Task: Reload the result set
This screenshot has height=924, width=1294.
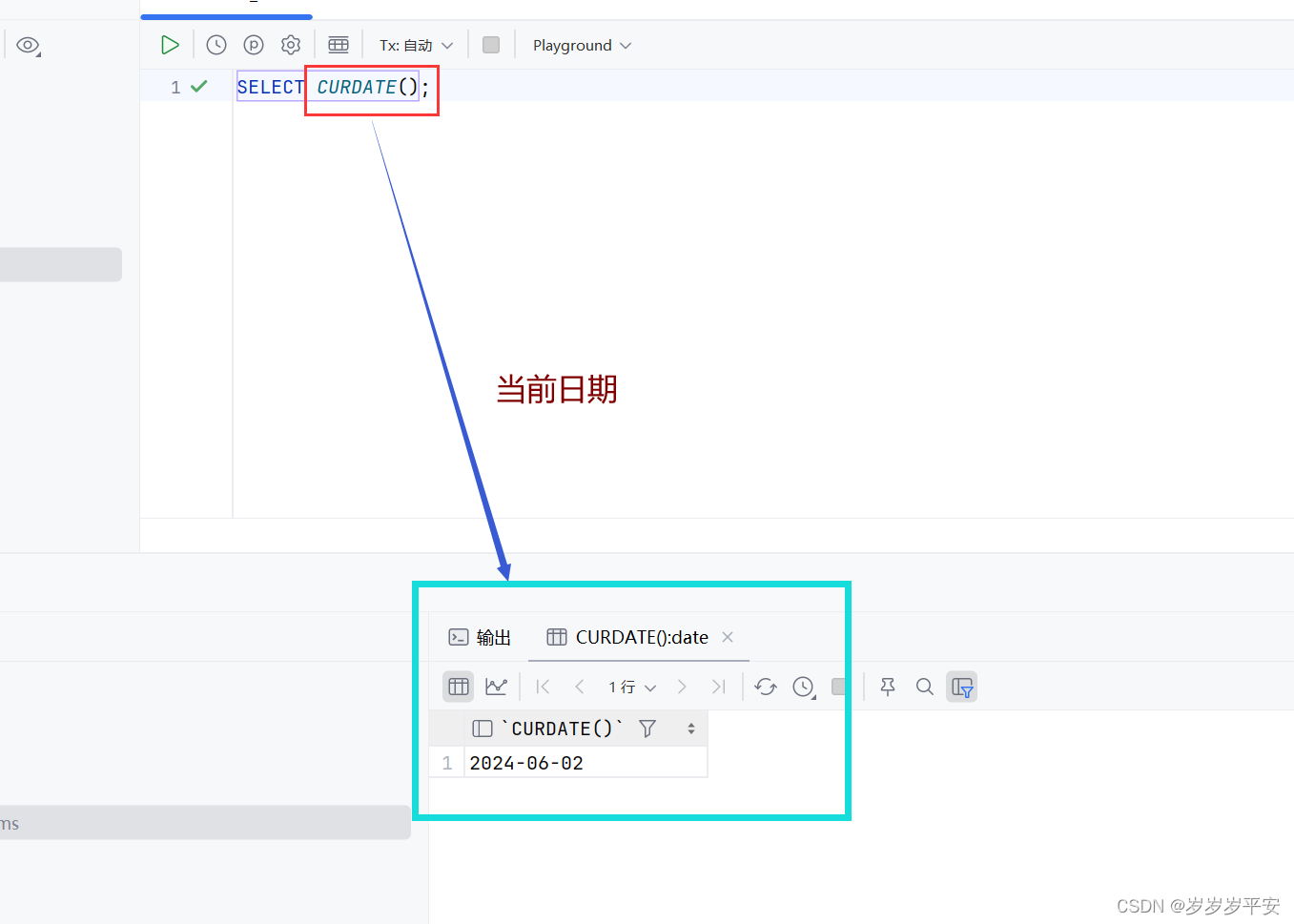Action: pos(766,687)
